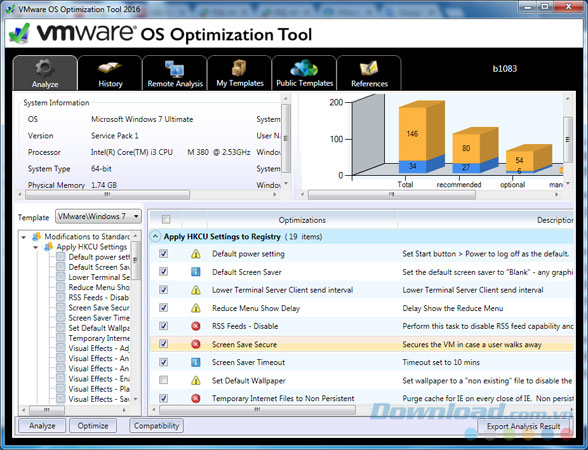Click System Information horizontal scrollbar thumb
Image resolution: width=588 pixels, height=450 pixels.
[x=107, y=195]
